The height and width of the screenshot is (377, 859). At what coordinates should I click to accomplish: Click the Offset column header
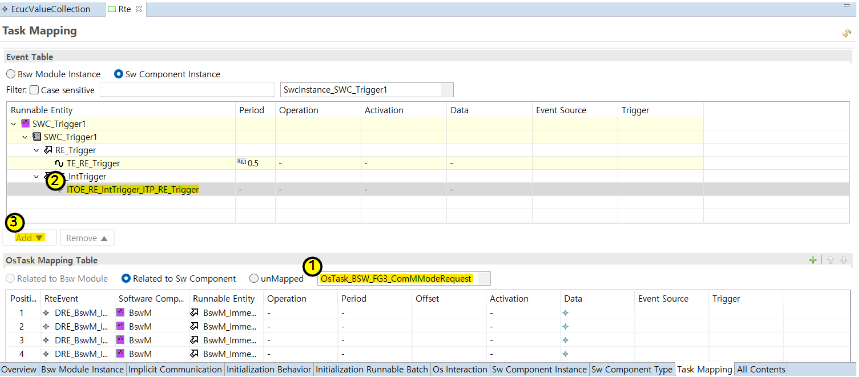point(449,299)
